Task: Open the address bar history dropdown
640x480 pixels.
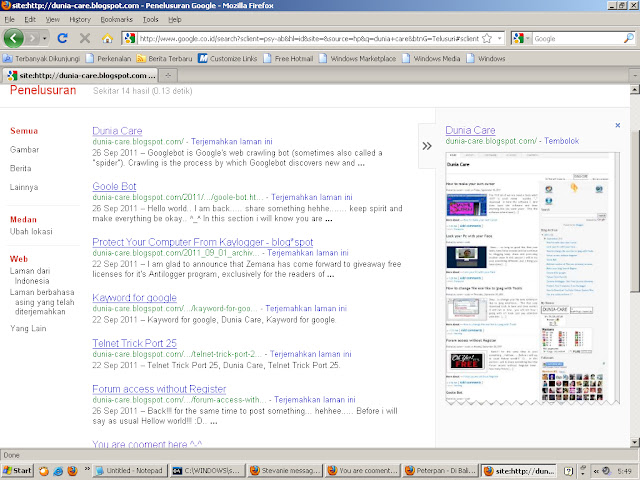Action: [x=500, y=38]
